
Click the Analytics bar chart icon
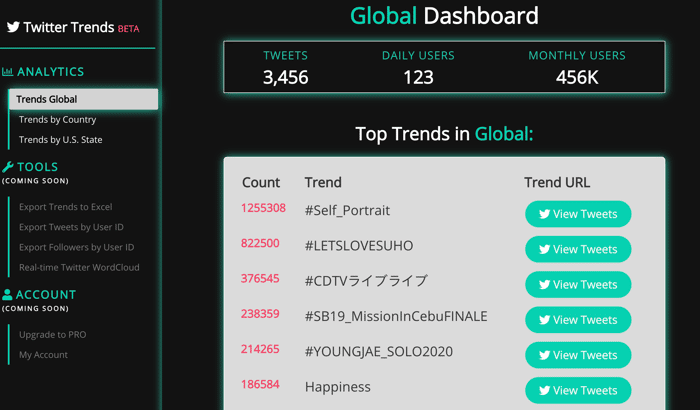point(7,71)
